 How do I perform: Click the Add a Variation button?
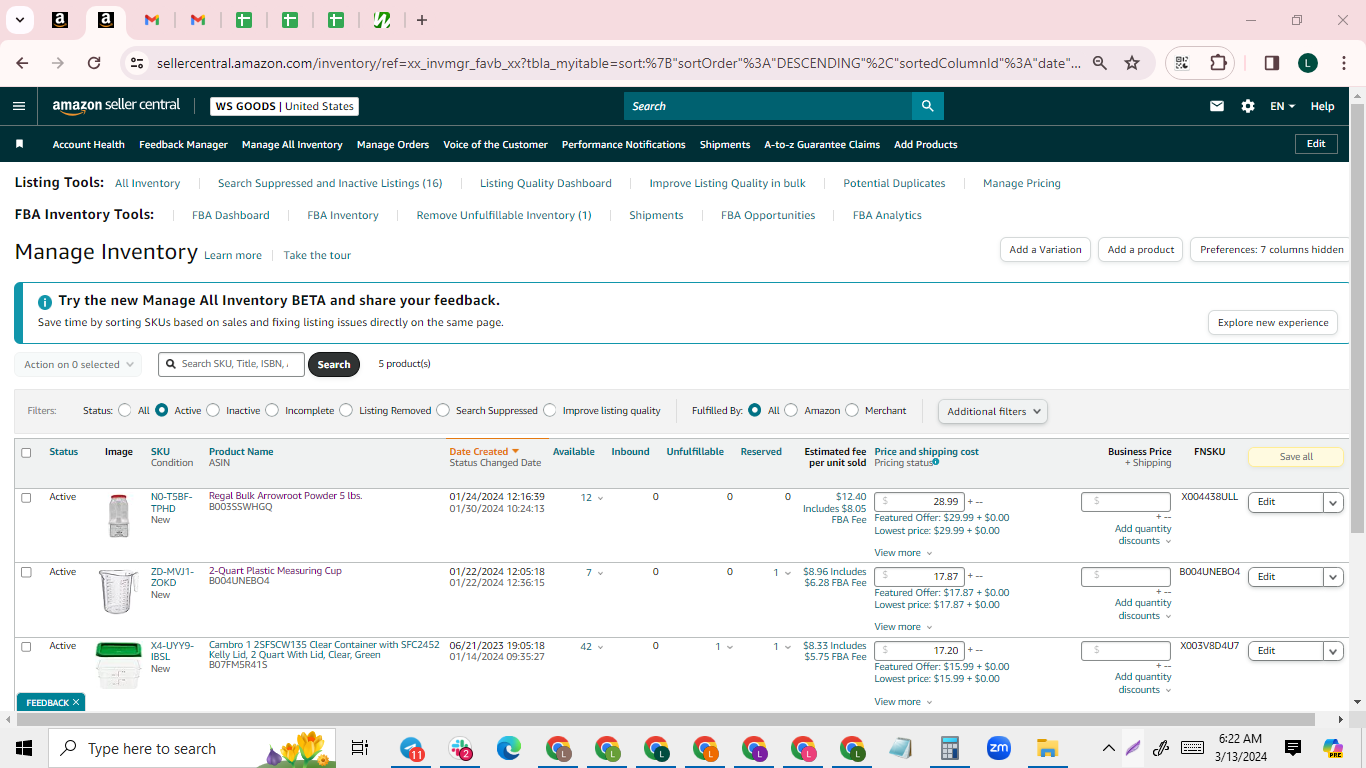coord(1045,250)
